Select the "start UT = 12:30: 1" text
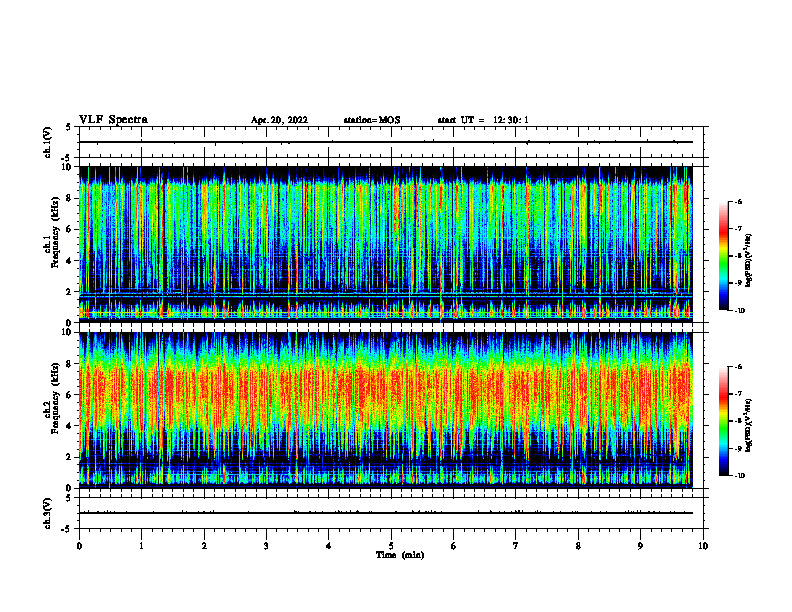 pos(483,120)
